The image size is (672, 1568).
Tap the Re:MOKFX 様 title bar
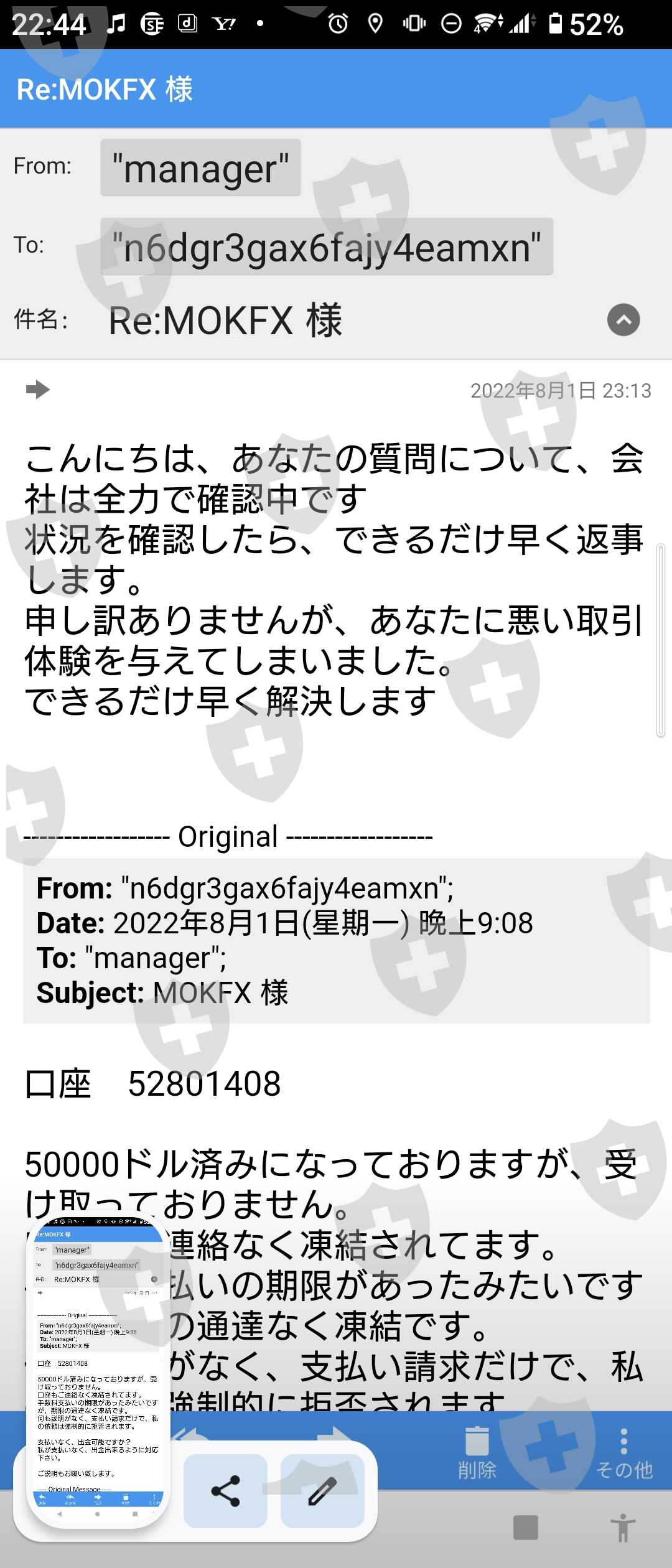(x=336, y=88)
